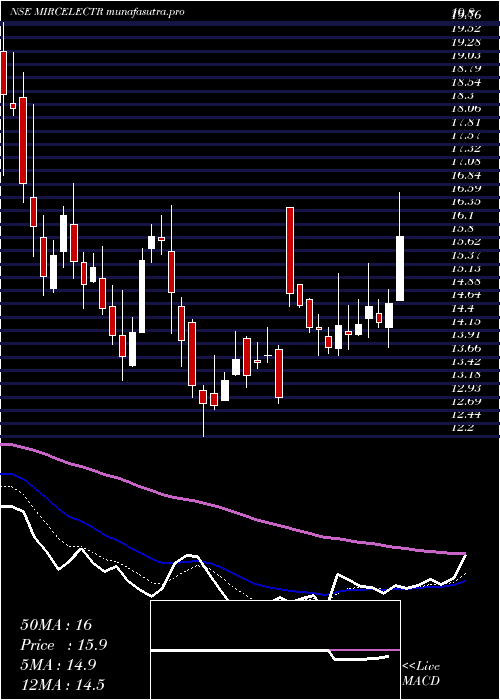Click the 15.37 price level label

coord(466,255)
